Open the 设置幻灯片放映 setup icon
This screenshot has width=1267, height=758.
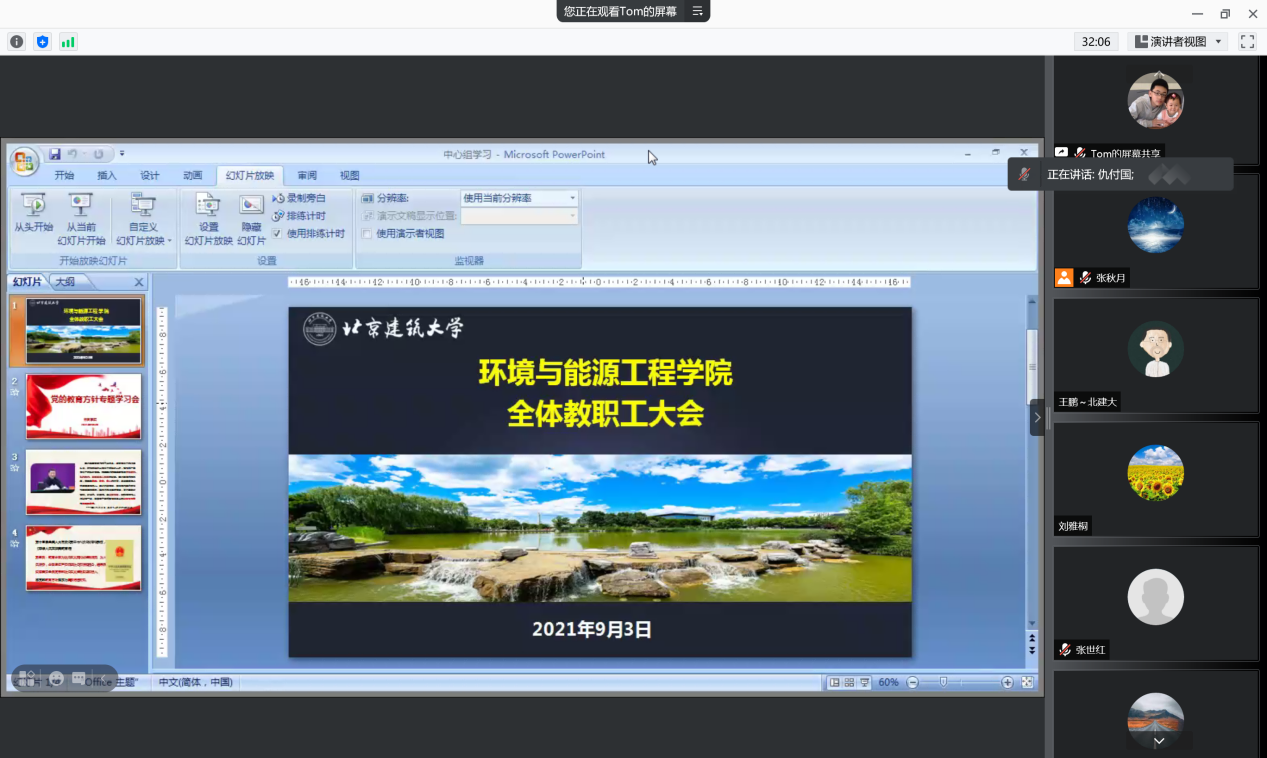click(x=208, y=206)
